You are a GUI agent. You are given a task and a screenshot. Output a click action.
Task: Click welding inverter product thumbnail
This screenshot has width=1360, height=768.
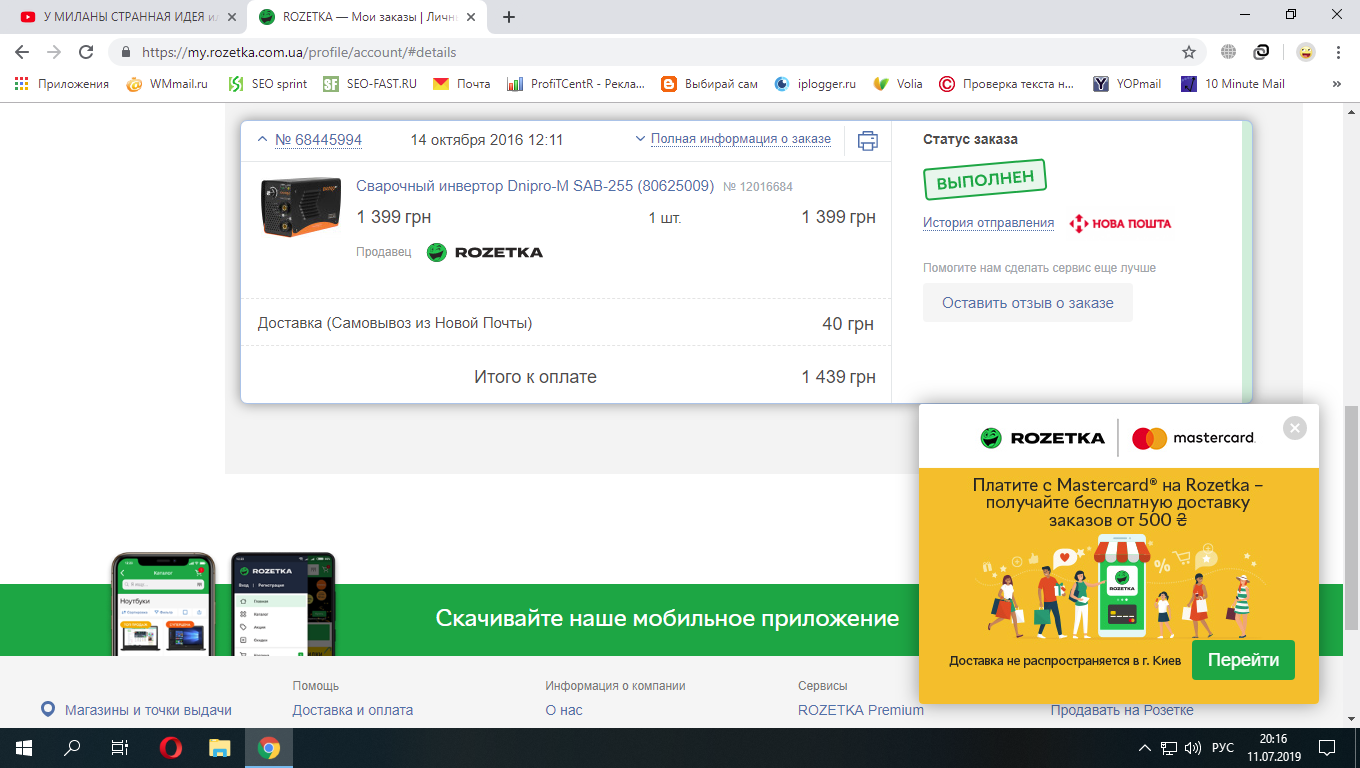pyautogui.click(x=299, y=208)
